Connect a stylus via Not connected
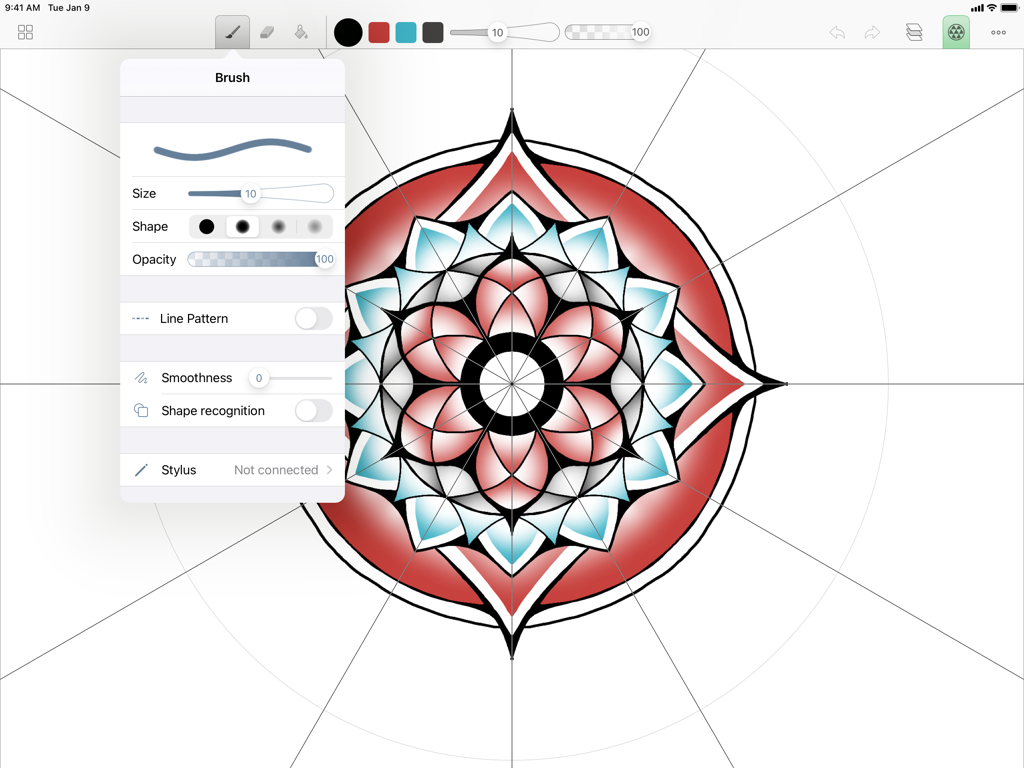The width and height of the screenshot is (1024, 768). click(275, 470)
